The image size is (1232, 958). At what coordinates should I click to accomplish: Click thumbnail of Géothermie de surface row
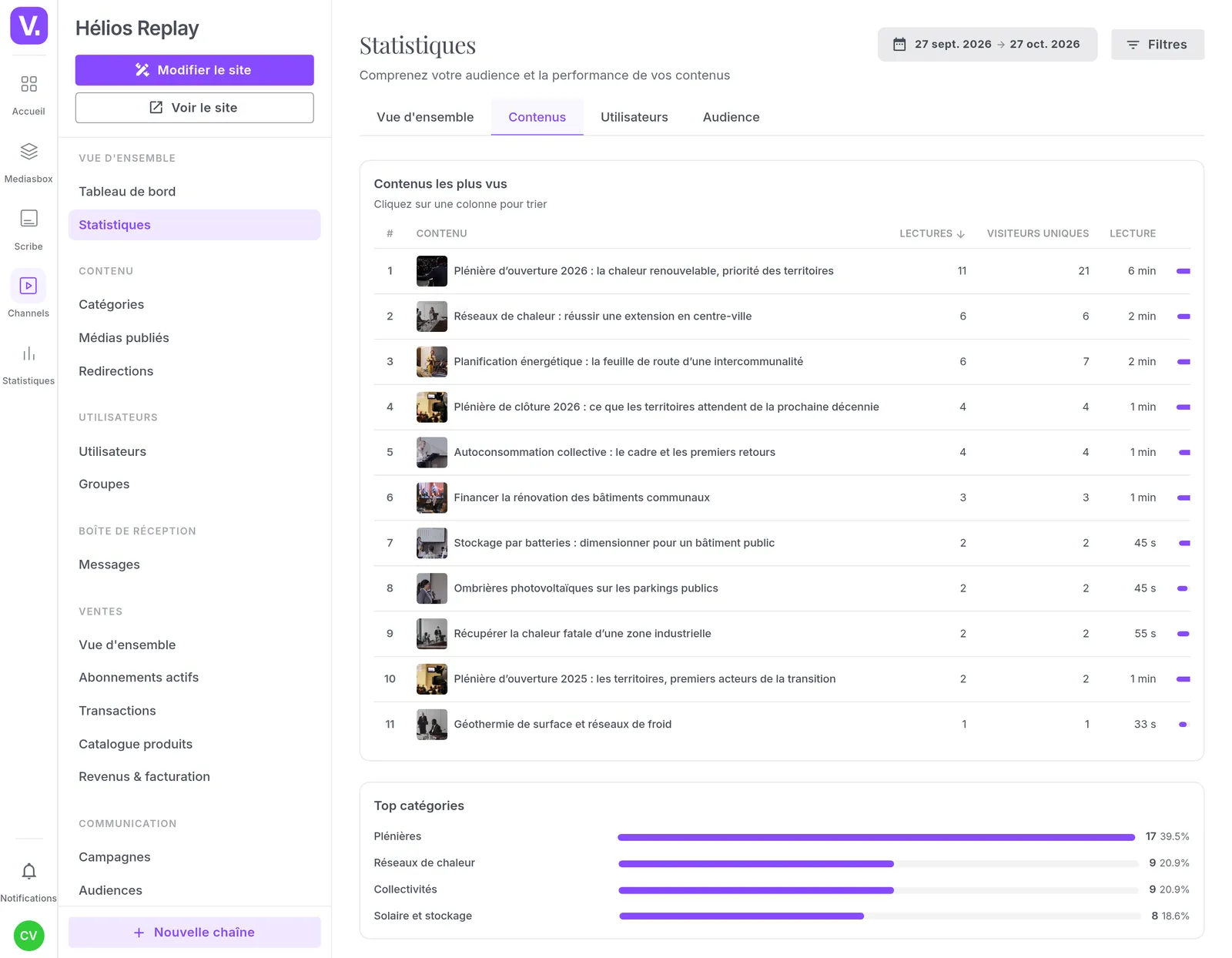click(432, 725)
